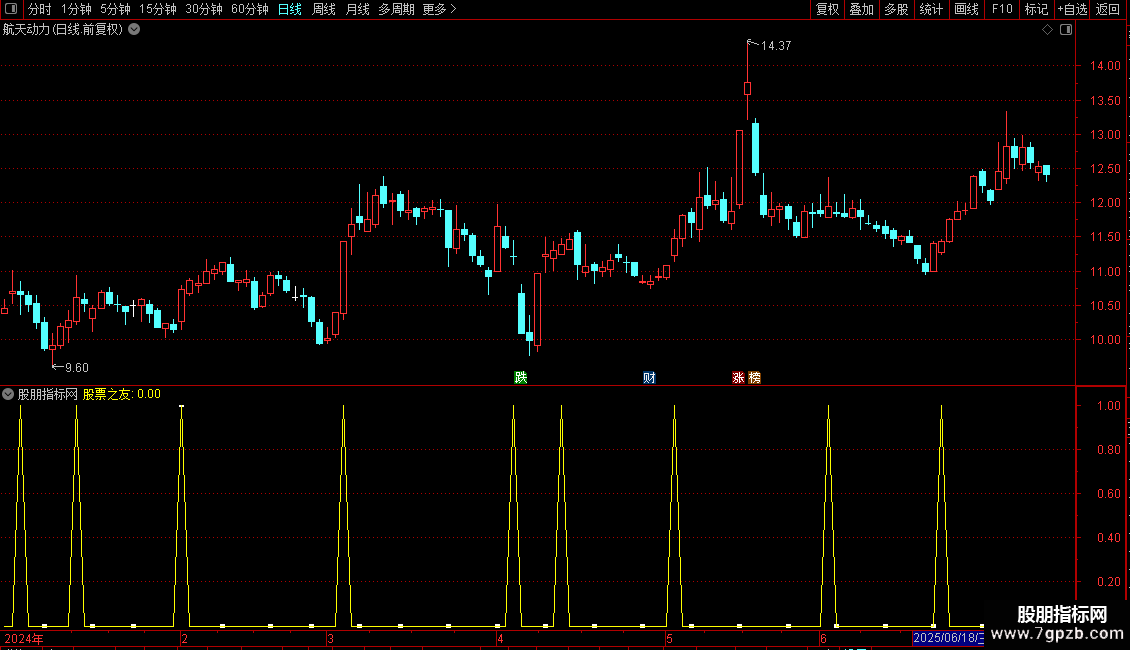Click the 标记 mark button
Viewport: 1130px width, 650px height.
click(1036, 9)
